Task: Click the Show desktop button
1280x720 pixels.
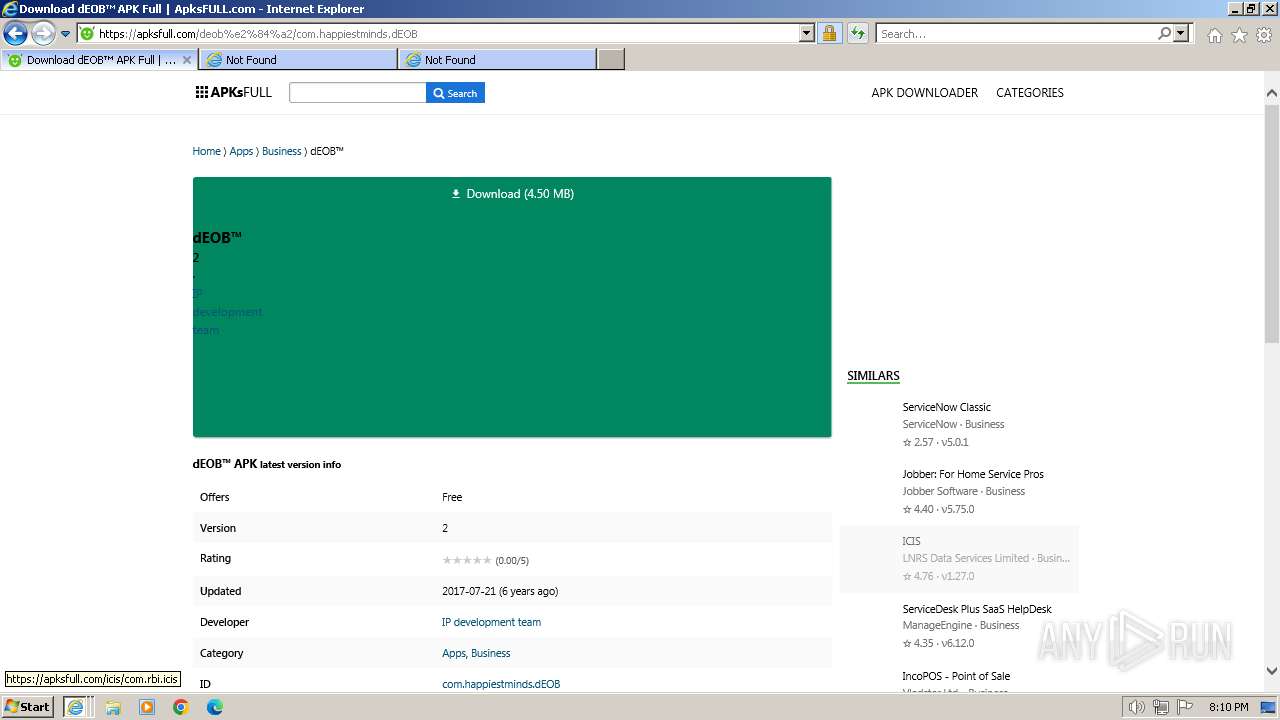Action: coord(1269,707)
